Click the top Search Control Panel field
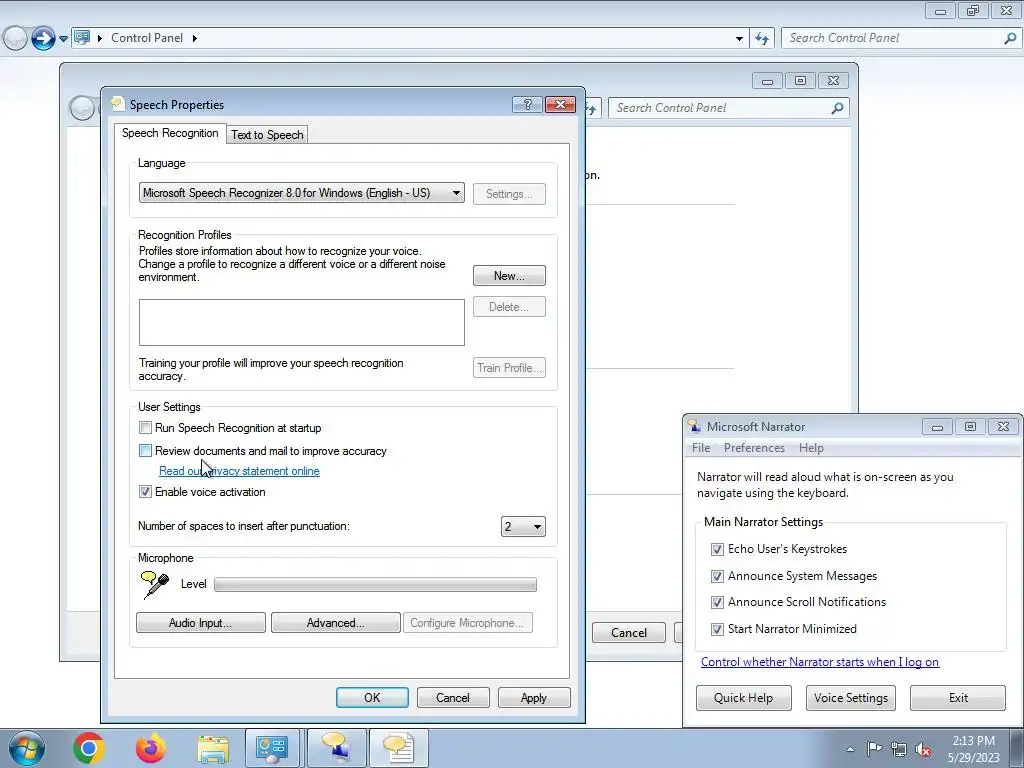 901,39
